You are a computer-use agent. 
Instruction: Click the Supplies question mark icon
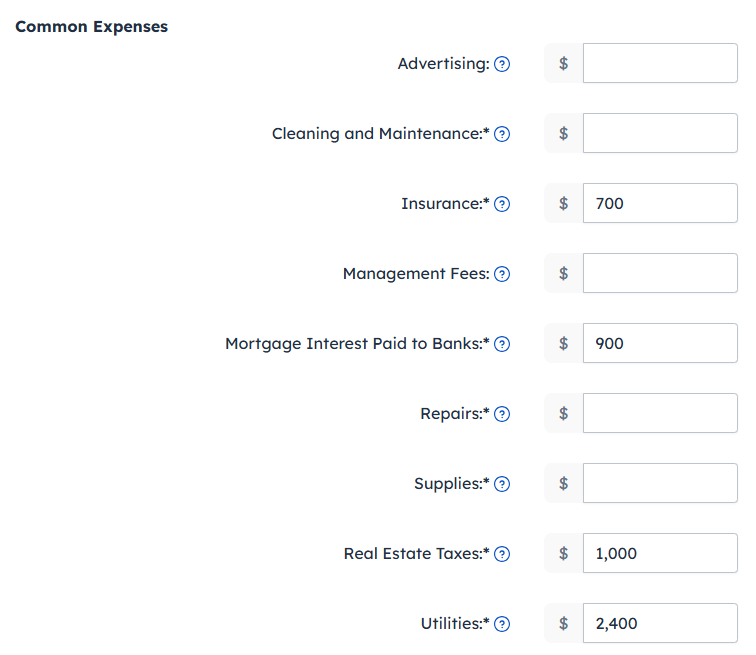(503, 484)
